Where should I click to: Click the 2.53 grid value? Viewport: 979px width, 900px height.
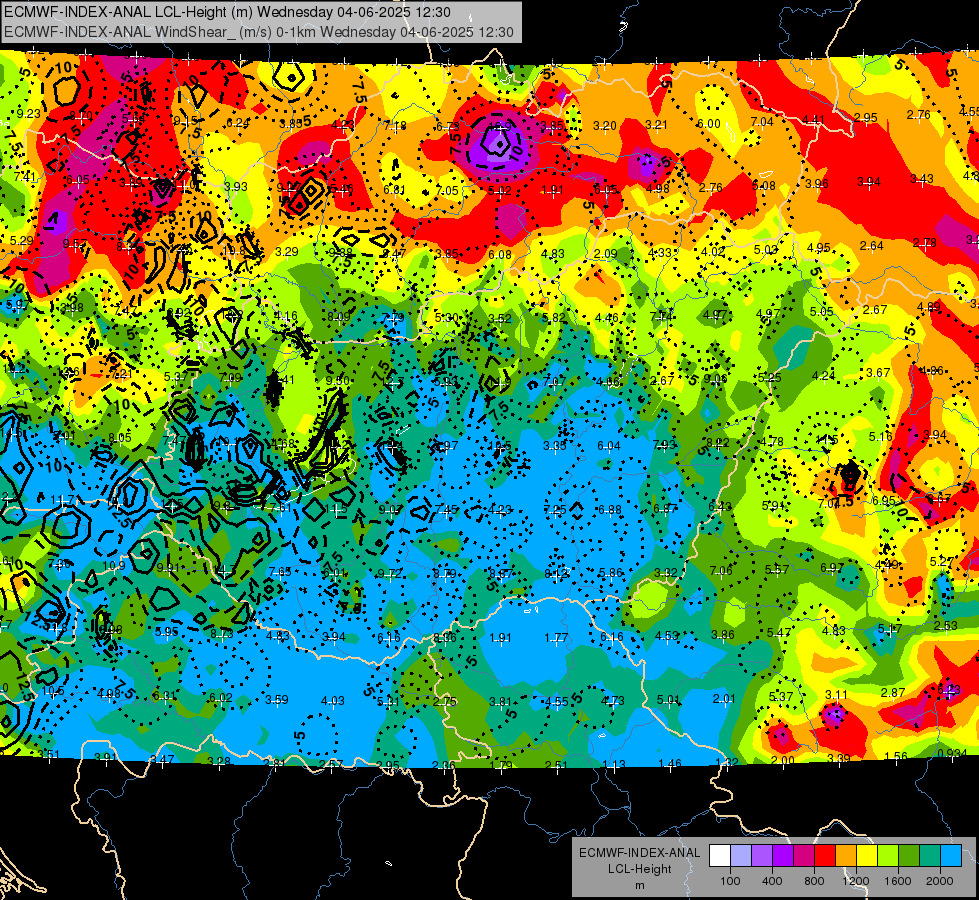[946, 626]
